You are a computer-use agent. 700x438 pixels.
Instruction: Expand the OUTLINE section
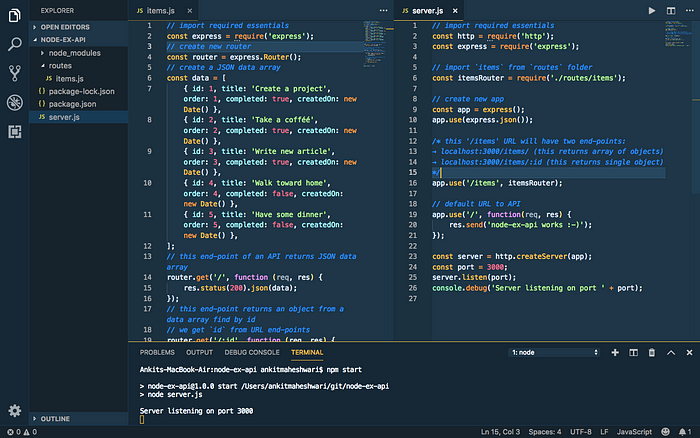[x=79, y=419]
